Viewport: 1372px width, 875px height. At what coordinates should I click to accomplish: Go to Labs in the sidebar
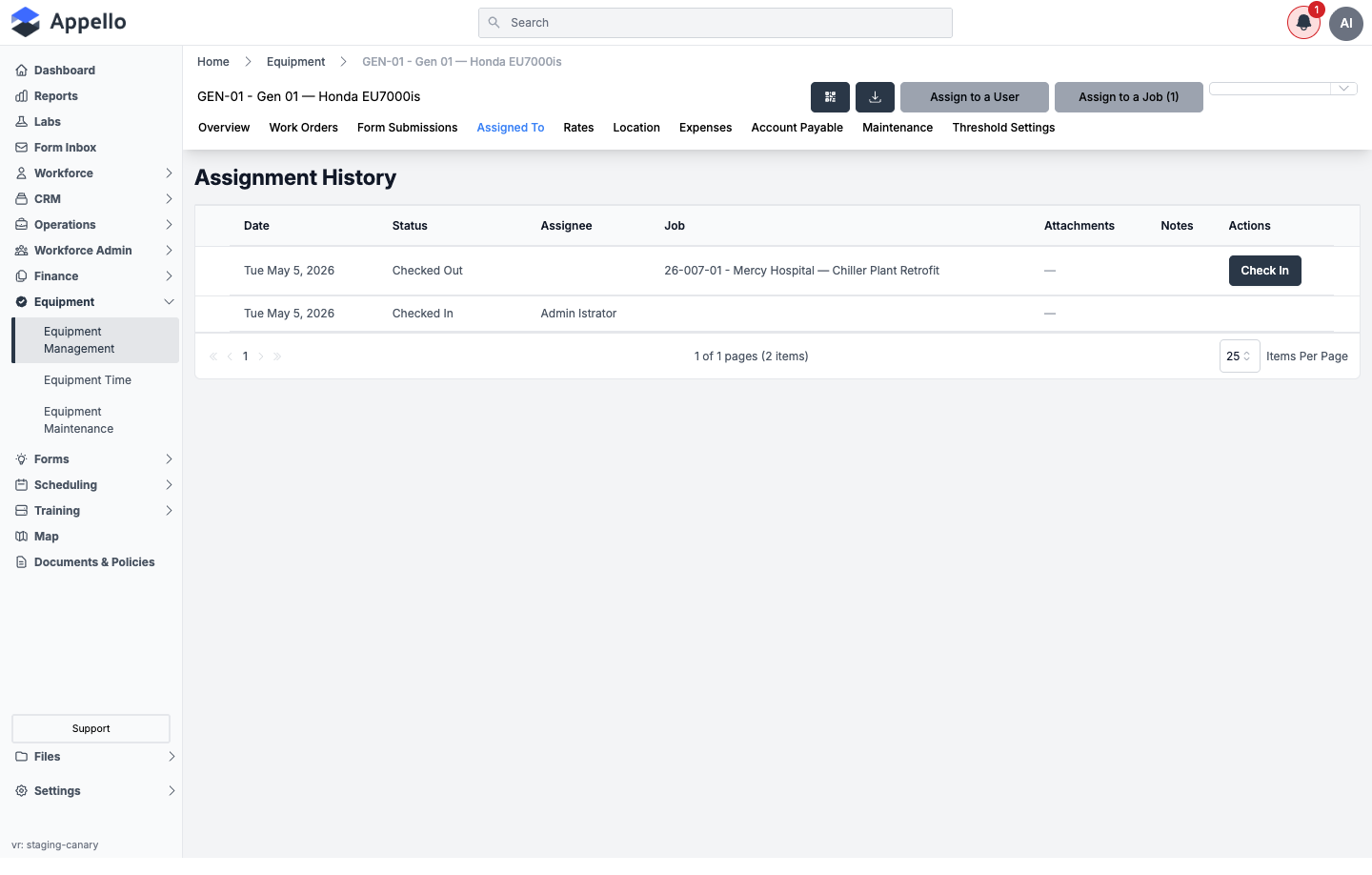tap(48, 122)
